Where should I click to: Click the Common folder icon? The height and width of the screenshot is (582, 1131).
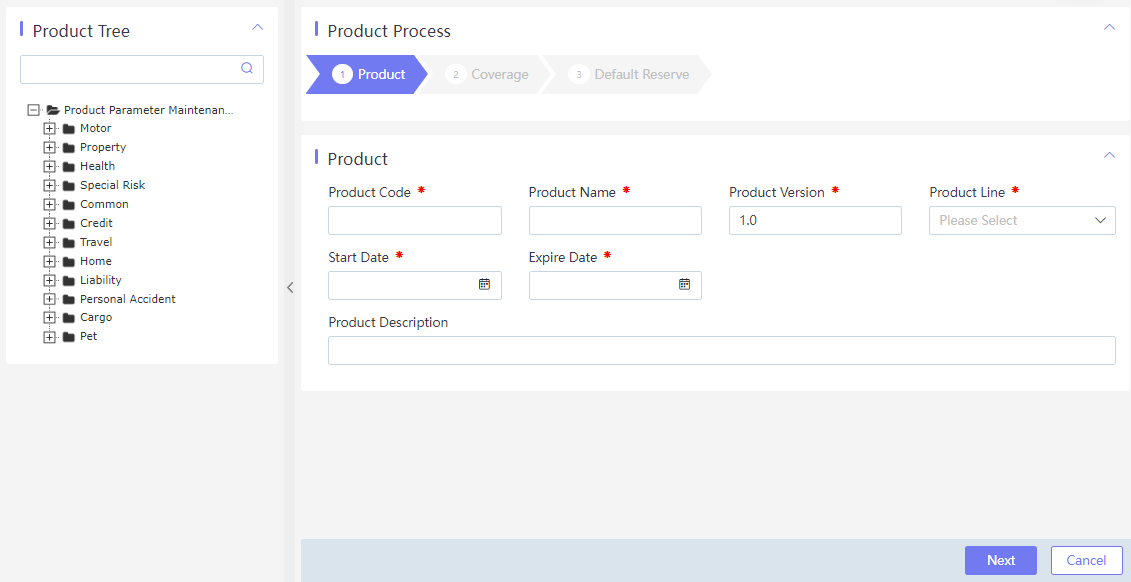coord(69,204)
